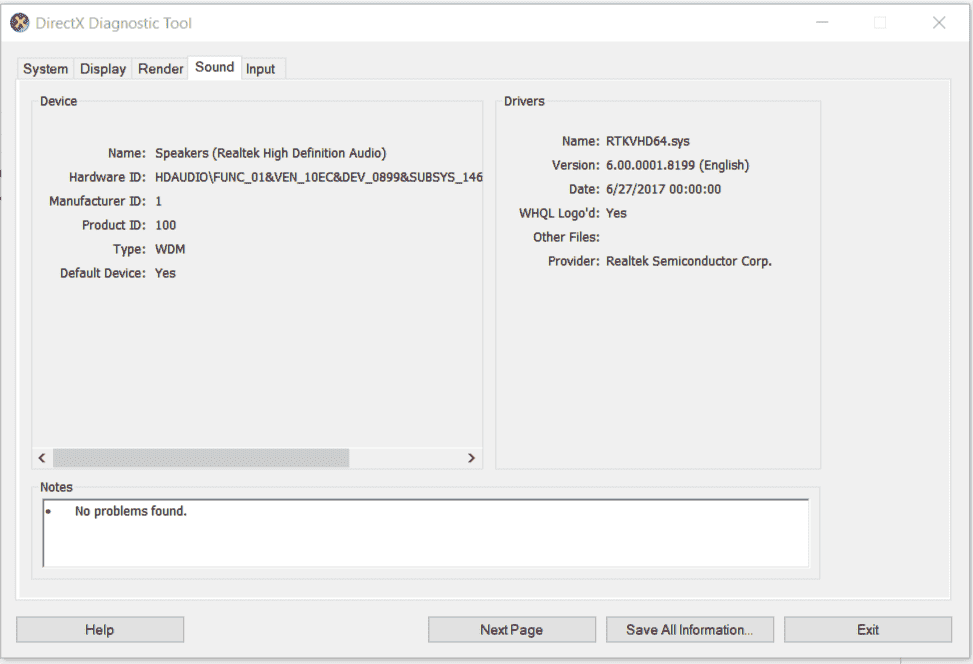Click driver version 6.00.0001.8199 (English)
This screenshot has height=664, width=973.
(678, 165)
